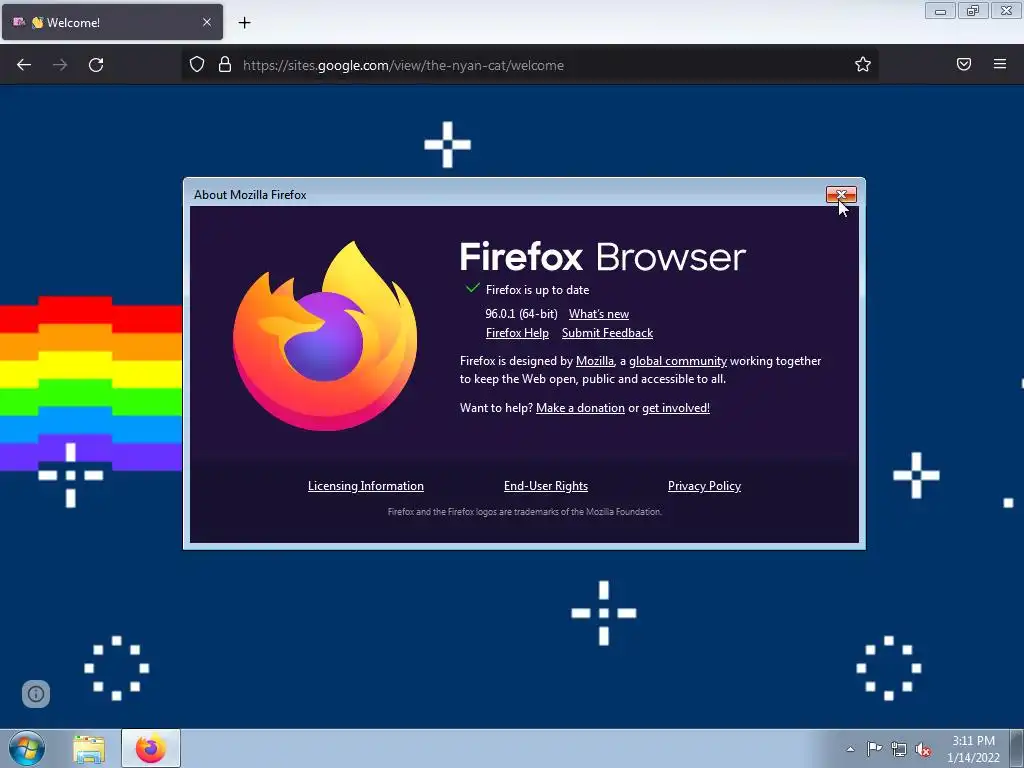Open the File Explorer taskbar icon
The width and height of the screenshot is (1024, 768).
pos(89,749)
